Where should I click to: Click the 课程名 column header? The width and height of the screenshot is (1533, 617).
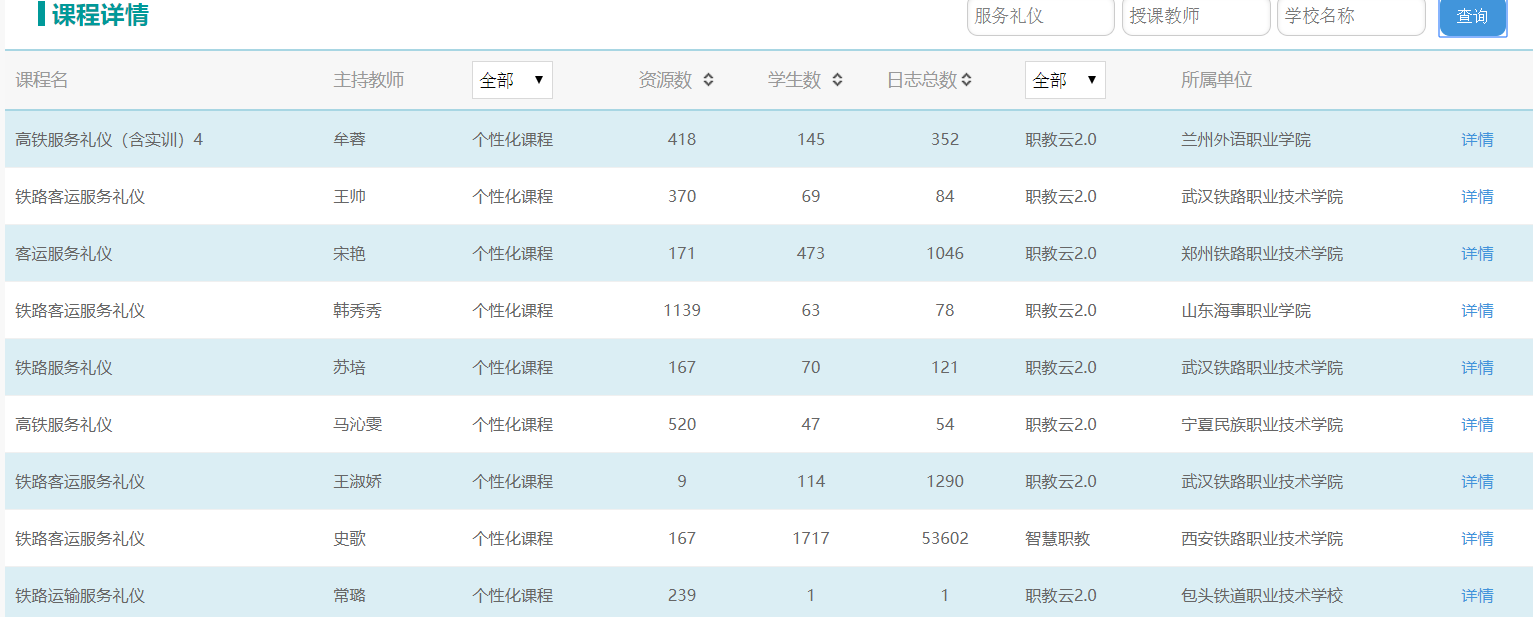tap(42, 80)
